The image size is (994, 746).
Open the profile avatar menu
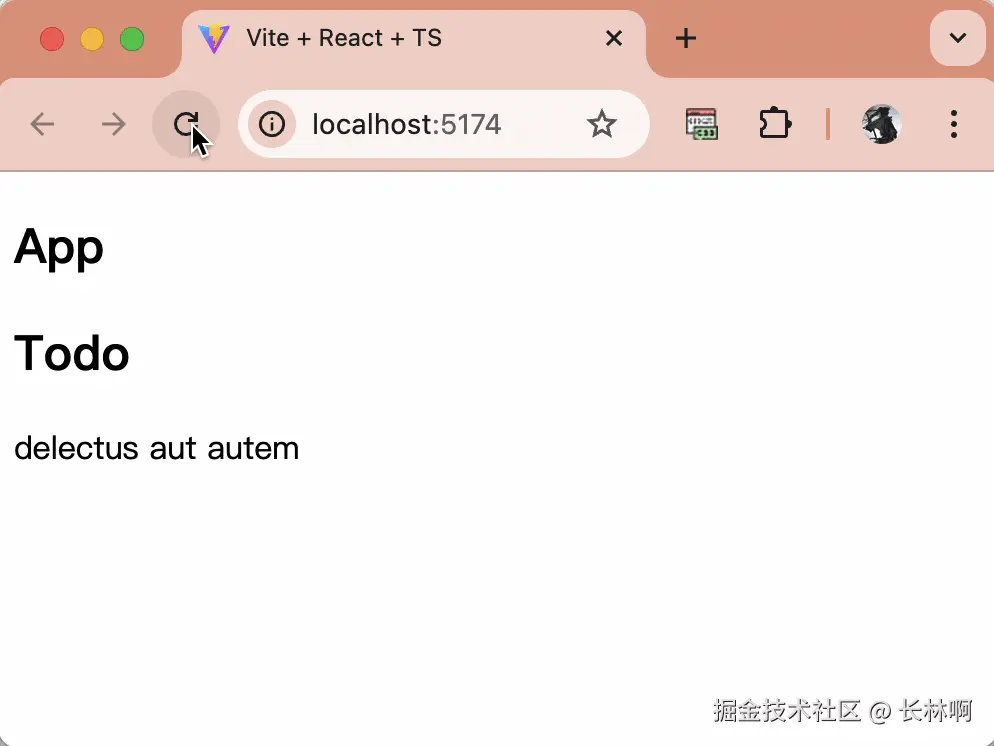881,124
